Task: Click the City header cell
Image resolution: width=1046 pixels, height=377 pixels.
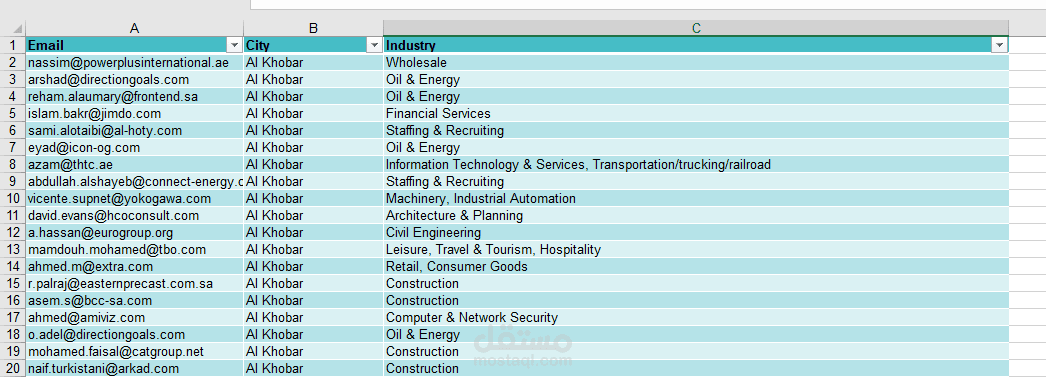Action: [x=314, y=45]
